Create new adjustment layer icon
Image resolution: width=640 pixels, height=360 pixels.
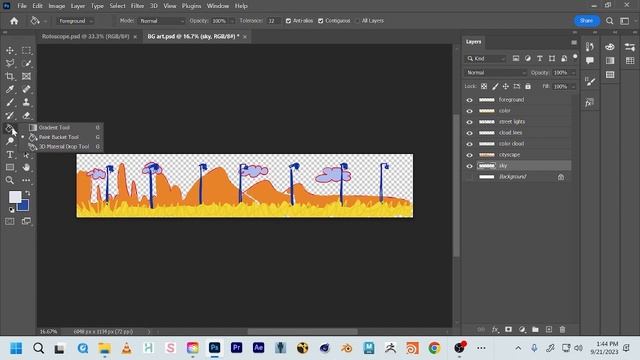point(522,329)
